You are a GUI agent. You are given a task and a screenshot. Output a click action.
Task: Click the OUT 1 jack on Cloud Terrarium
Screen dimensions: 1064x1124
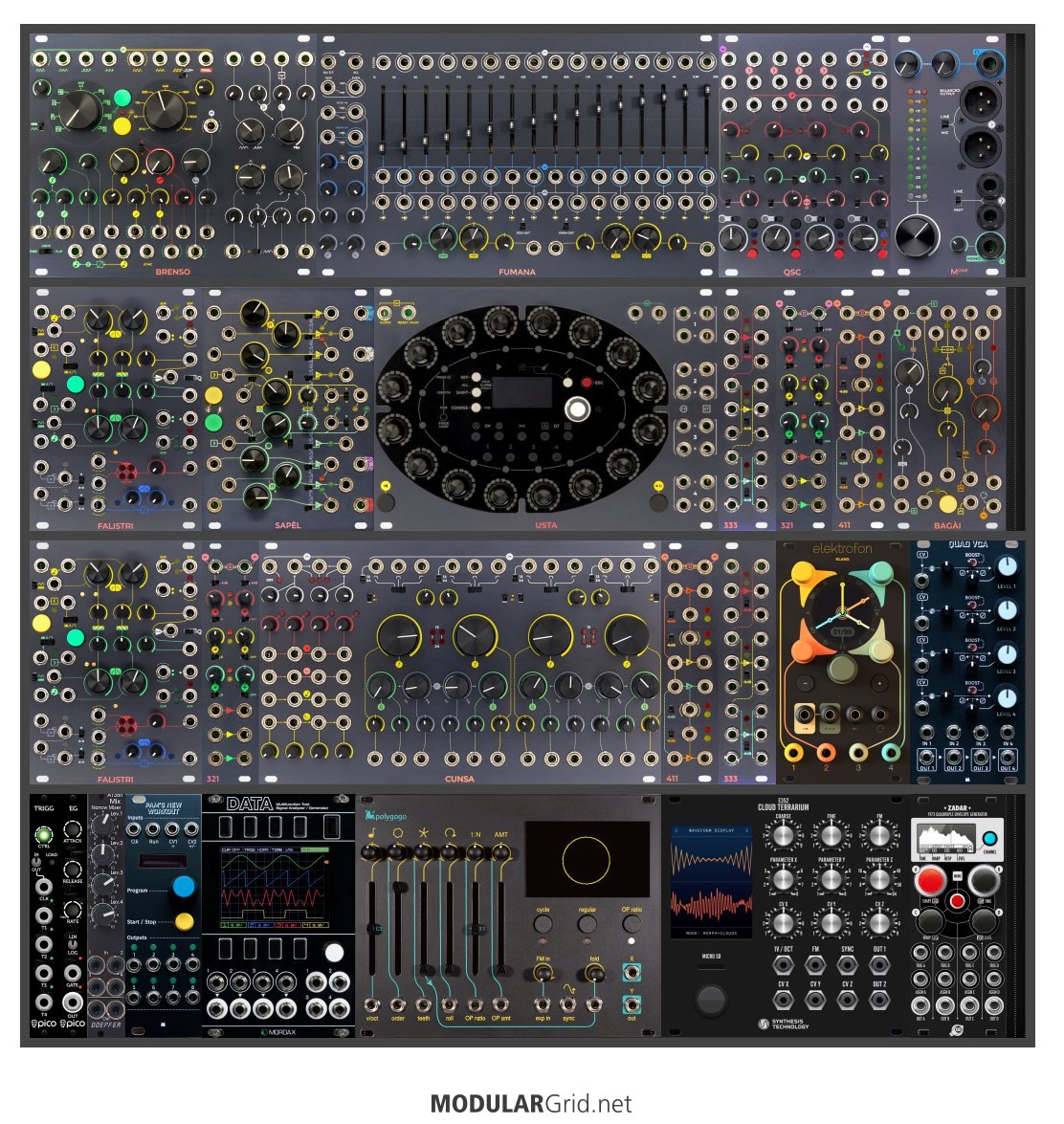[879, 965]
